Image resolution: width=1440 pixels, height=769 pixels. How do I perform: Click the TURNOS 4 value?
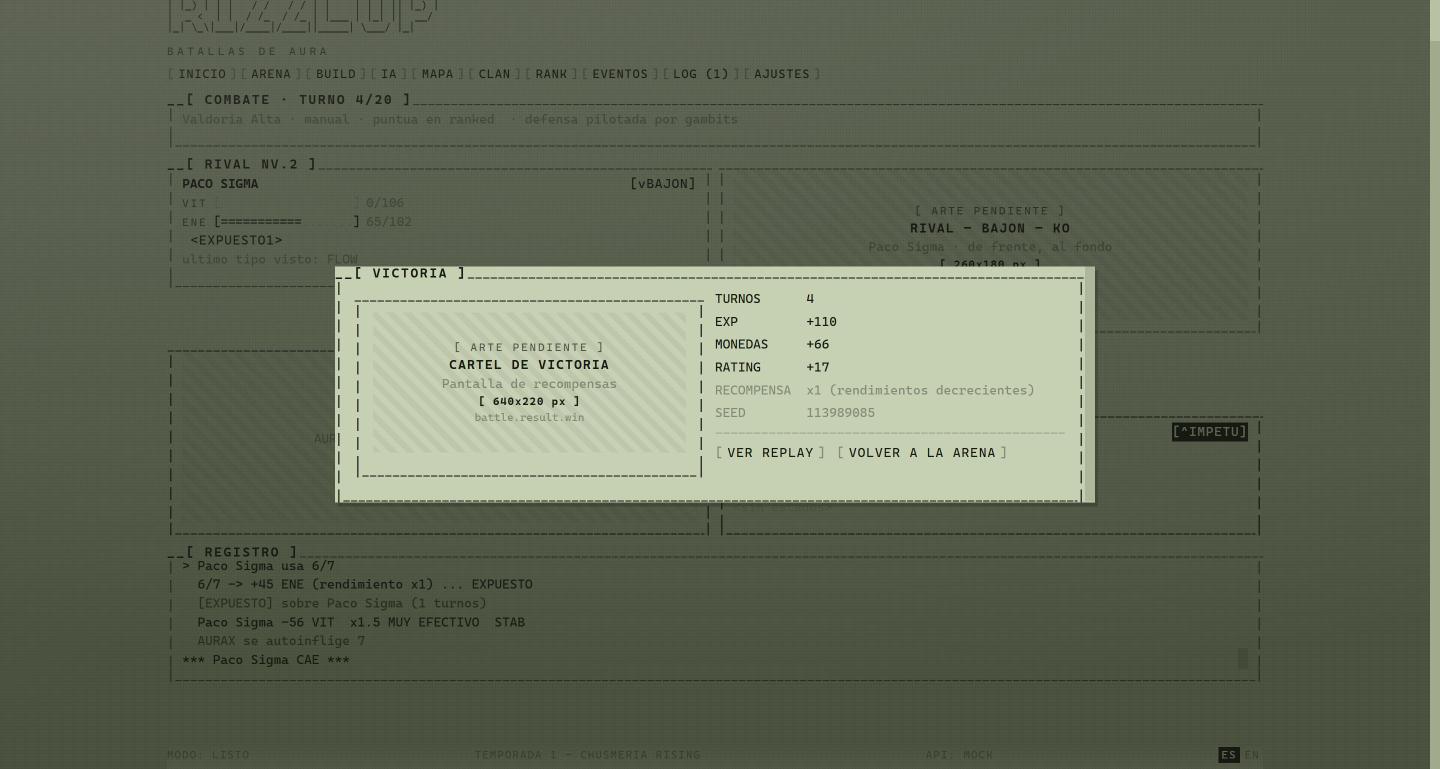810,299
